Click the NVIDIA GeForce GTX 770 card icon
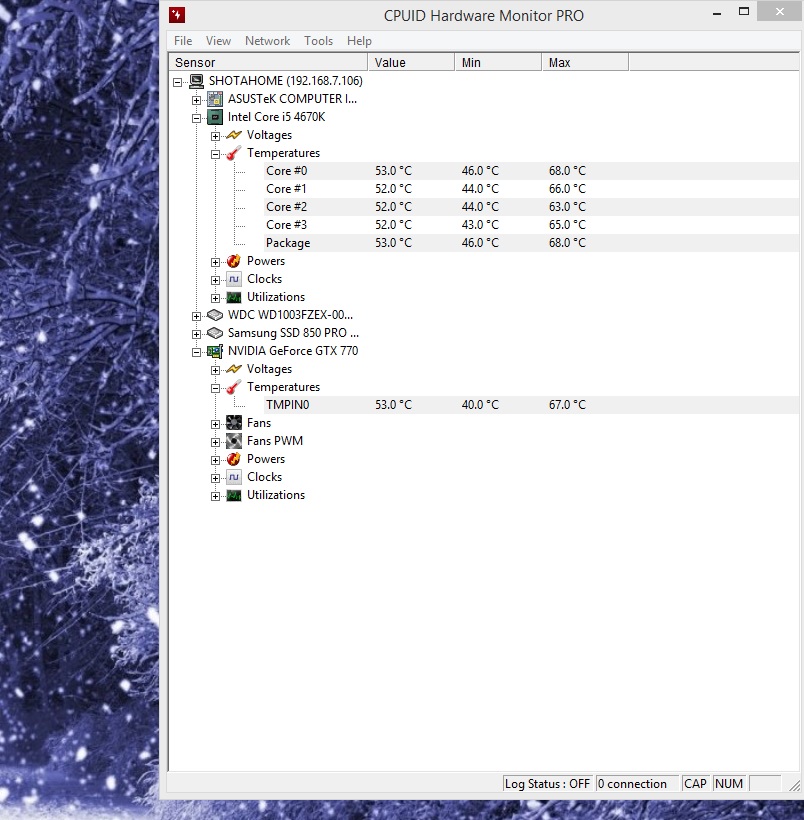The width and height of the screenshot is (804, 820). coord(215,351)
